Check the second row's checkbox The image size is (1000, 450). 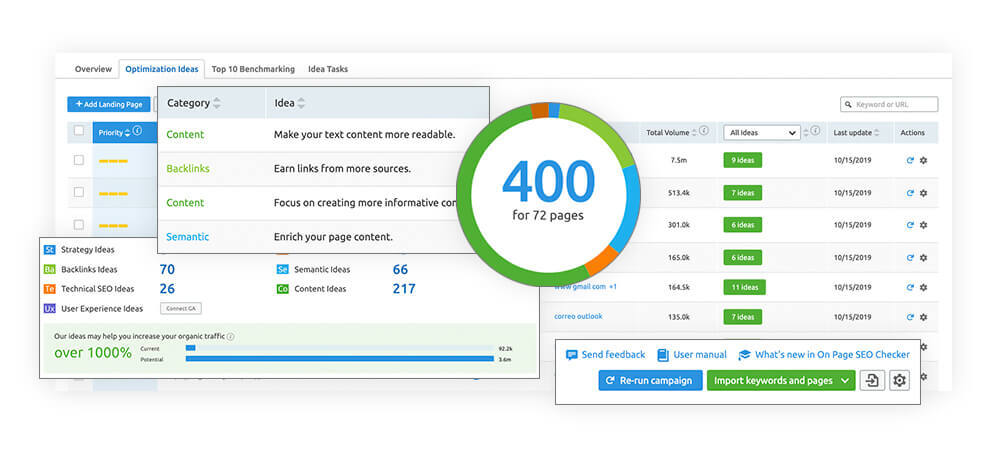click(78, 192)
